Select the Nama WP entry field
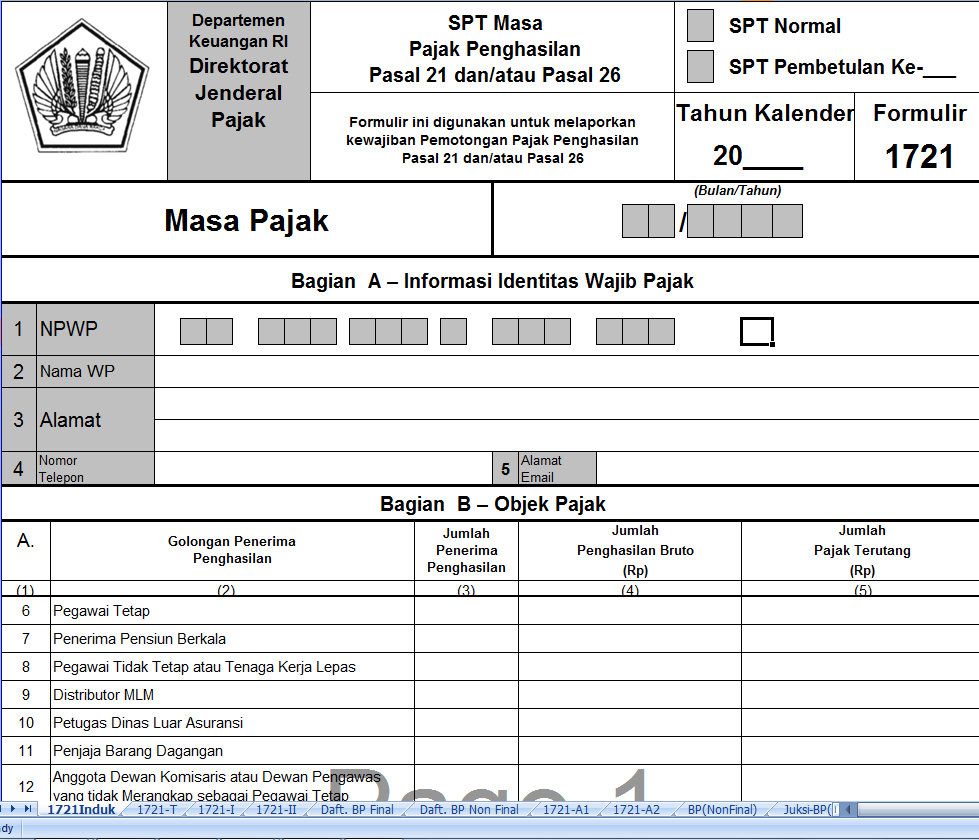The width and height of the screenshot is (979, 840). tap(566, 372)
